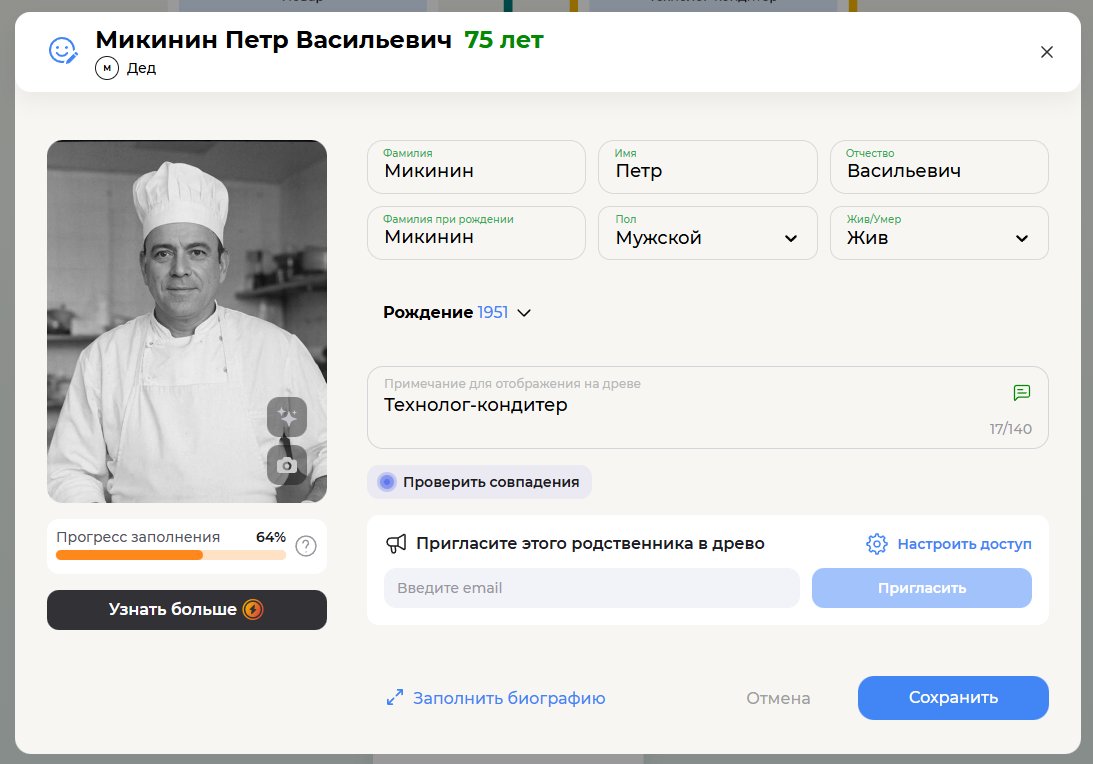
Task: Click the profile edit icon in header
Action: coord(64,50)
